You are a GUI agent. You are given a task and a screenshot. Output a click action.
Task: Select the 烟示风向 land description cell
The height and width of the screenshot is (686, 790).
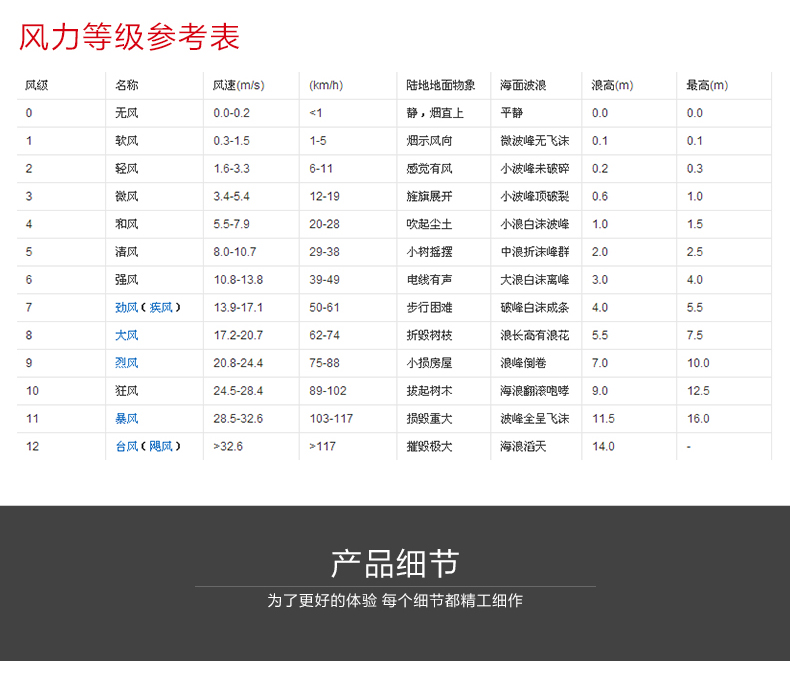click(429, 141)
